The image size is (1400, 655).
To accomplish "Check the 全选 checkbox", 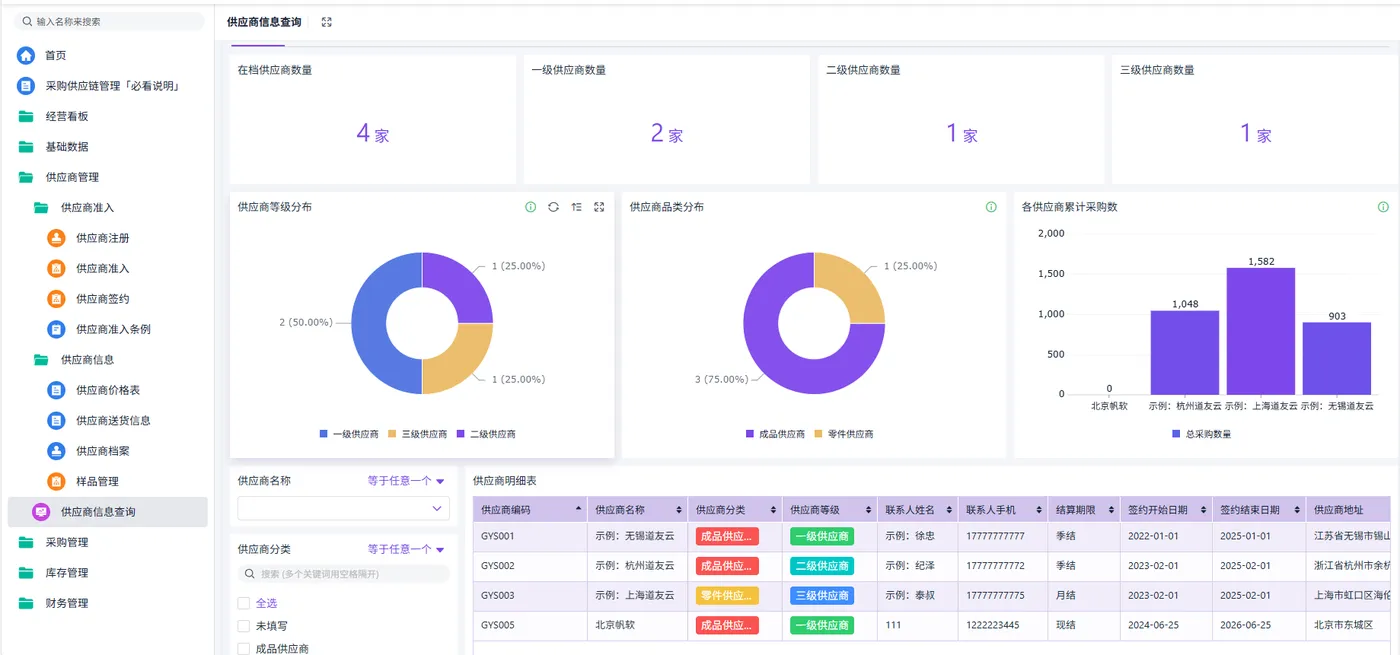I will coord(243,603).
